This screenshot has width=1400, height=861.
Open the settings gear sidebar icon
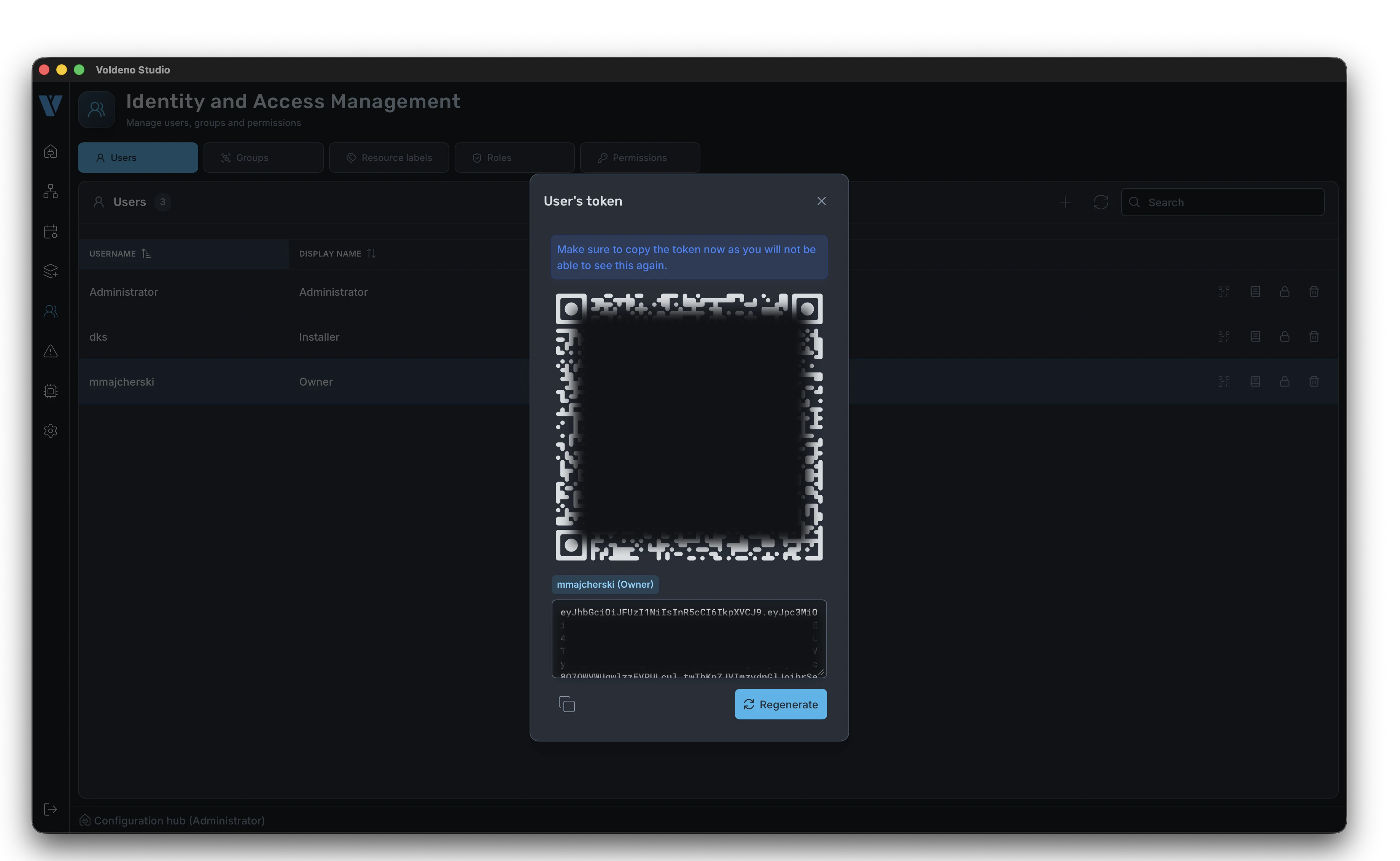point(51,430)
